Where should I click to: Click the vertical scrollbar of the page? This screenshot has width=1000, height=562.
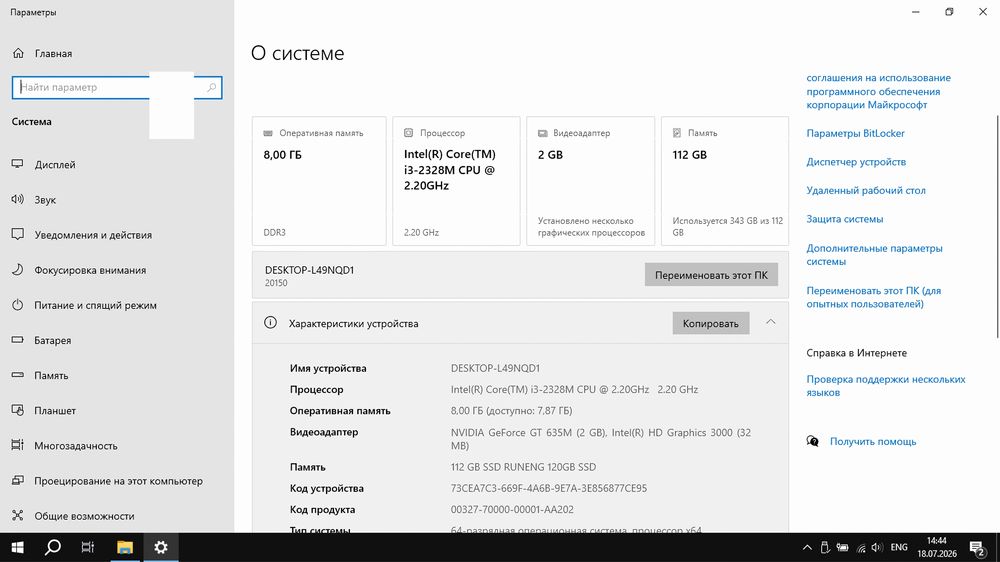997,226
